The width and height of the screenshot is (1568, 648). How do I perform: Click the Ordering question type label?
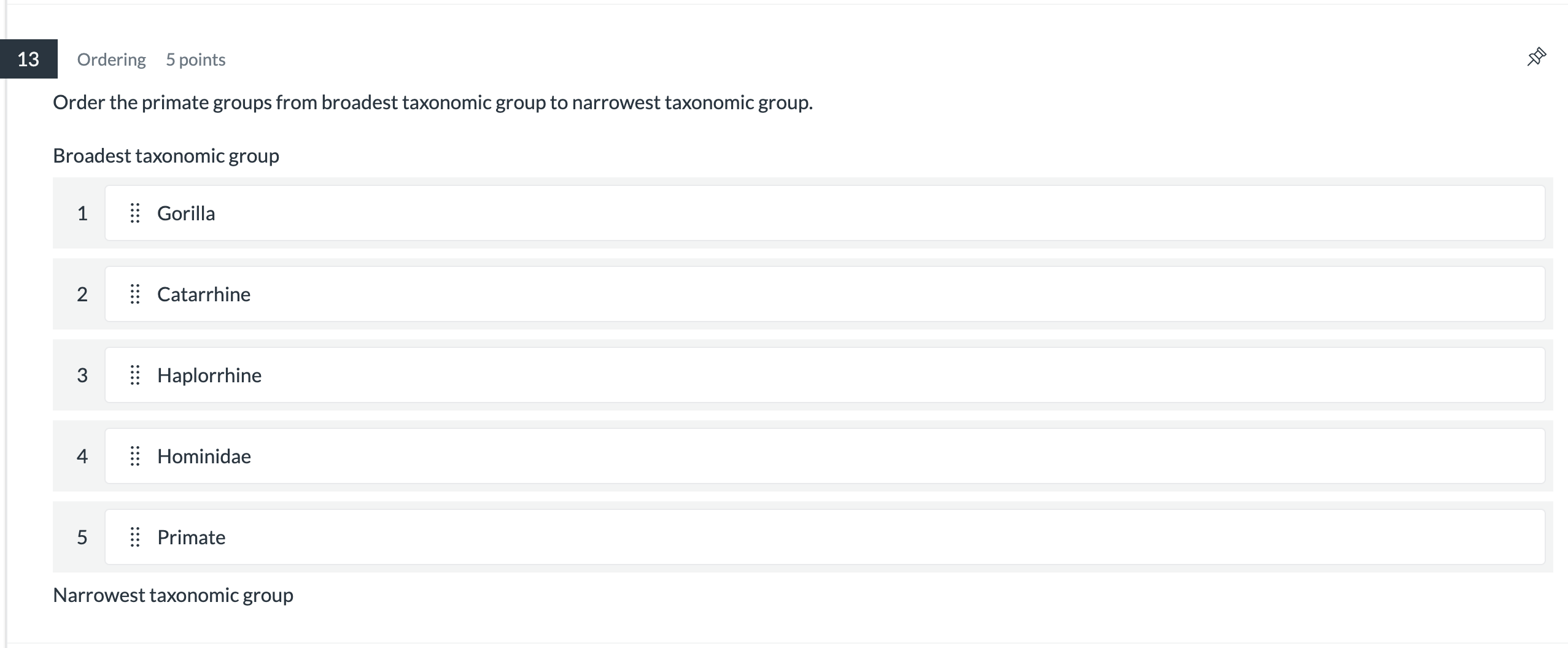(x=111, y=60)
